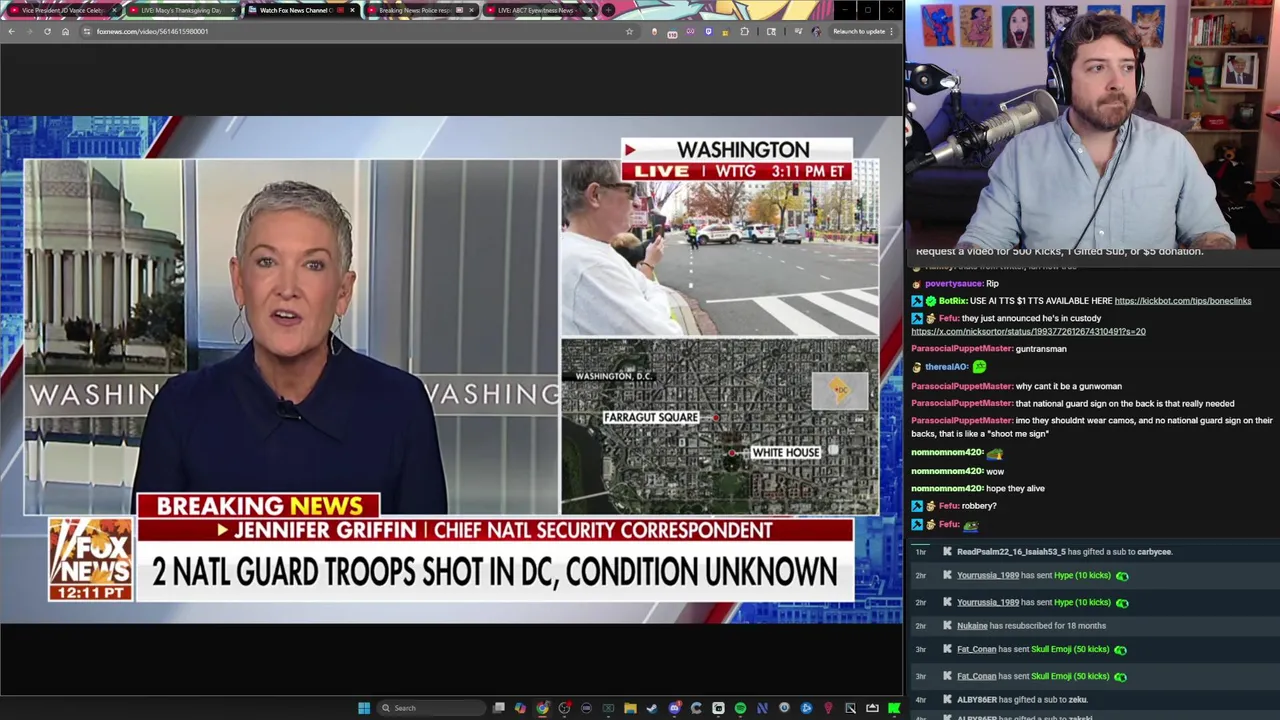The height and width of the screenshot is (720, 1280).
Task: Click the browser forward arrow
Action: pos(29,31)
